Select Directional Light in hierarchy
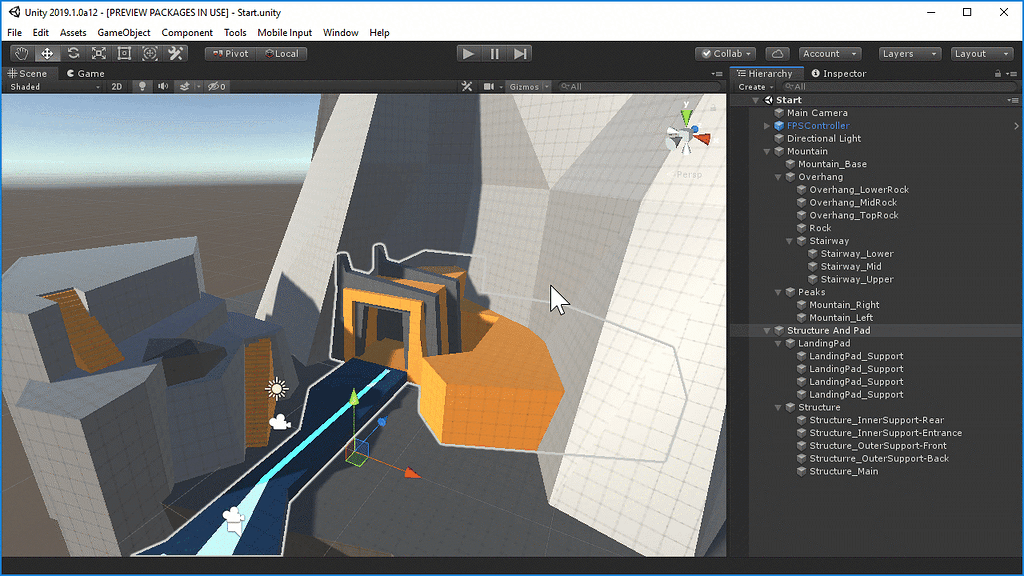 point(824,138)
